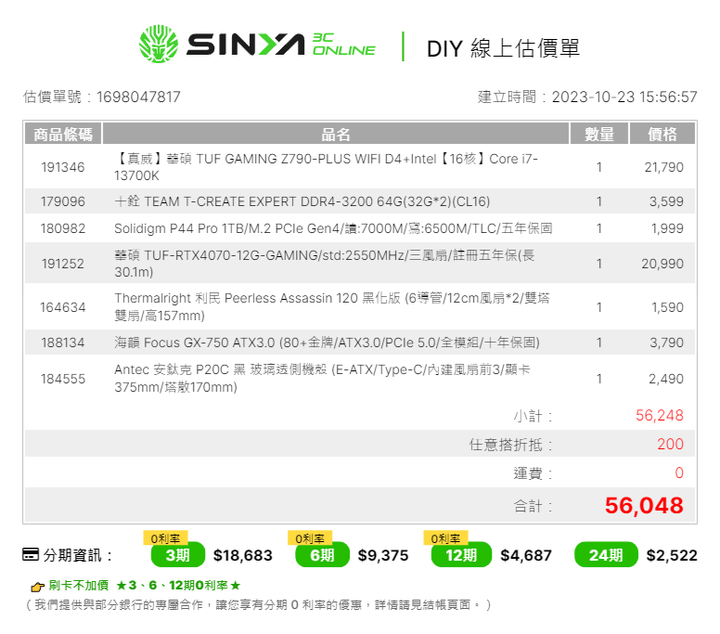Click the 分期資訊 label
Image resolution: width=720 pixels, height=634 pixels.
(x=78, y=555)
